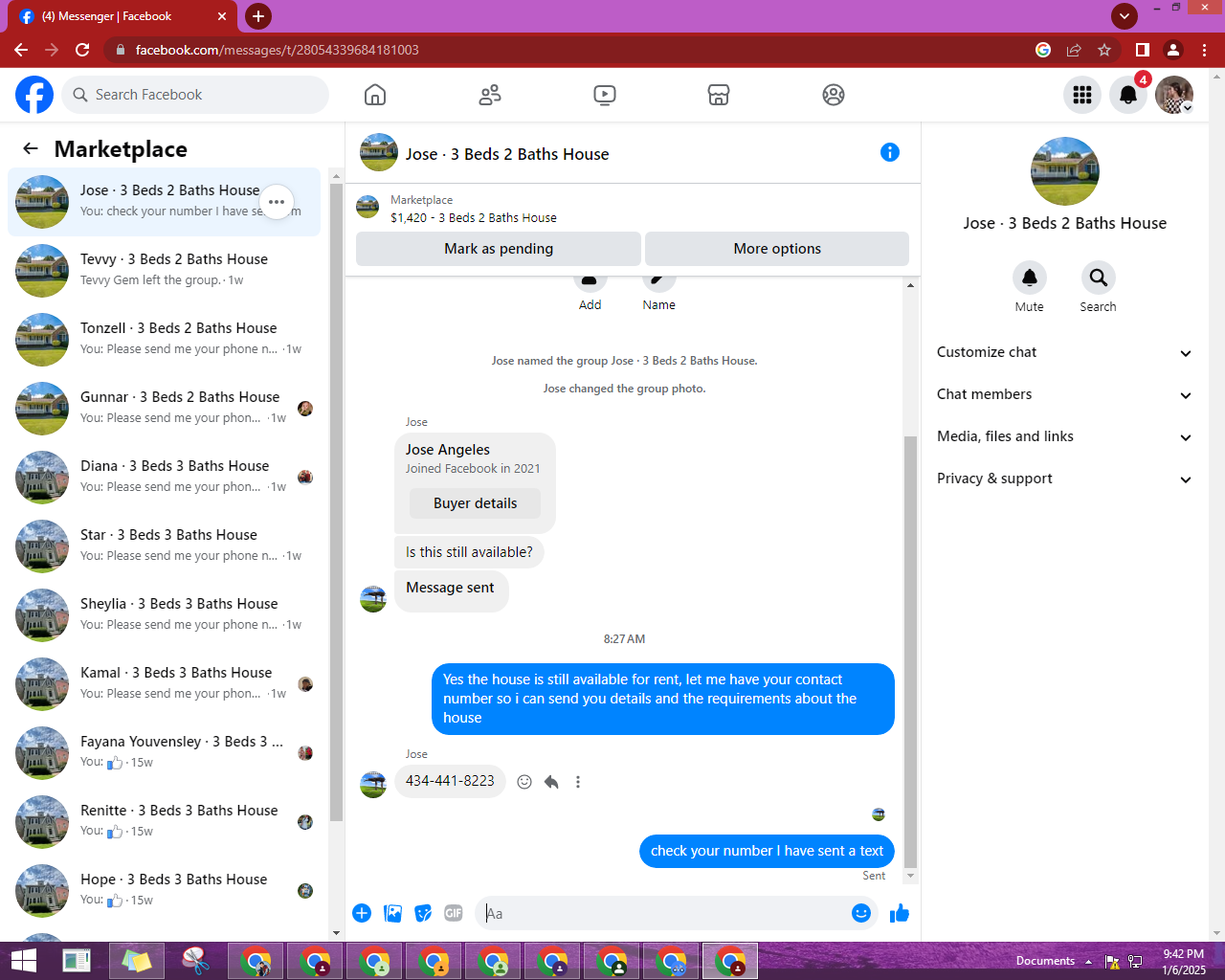
Task: Click More options button
Action: [777, 249]
